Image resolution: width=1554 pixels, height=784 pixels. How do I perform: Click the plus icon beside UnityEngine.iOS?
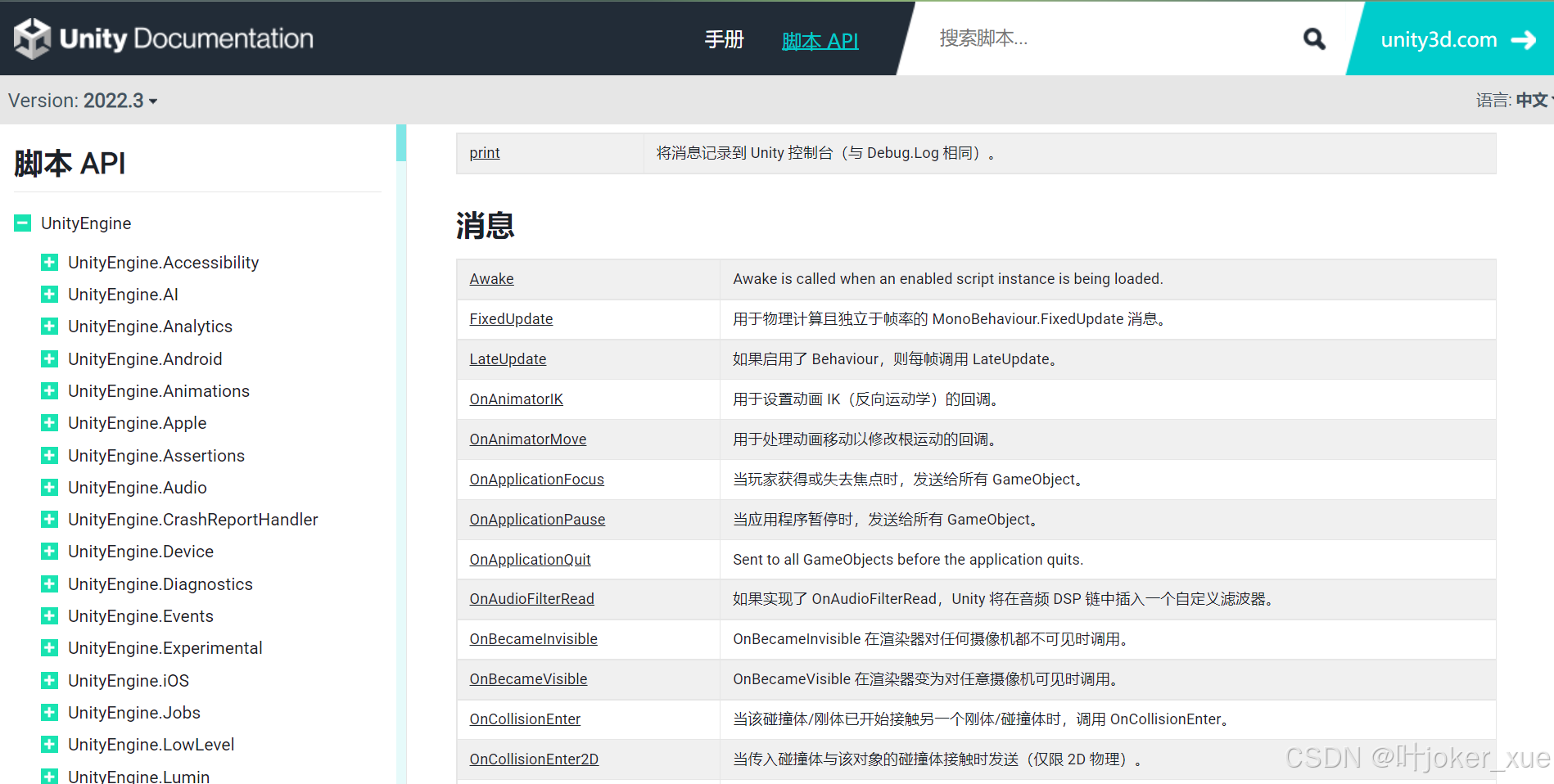click(49, 680)
